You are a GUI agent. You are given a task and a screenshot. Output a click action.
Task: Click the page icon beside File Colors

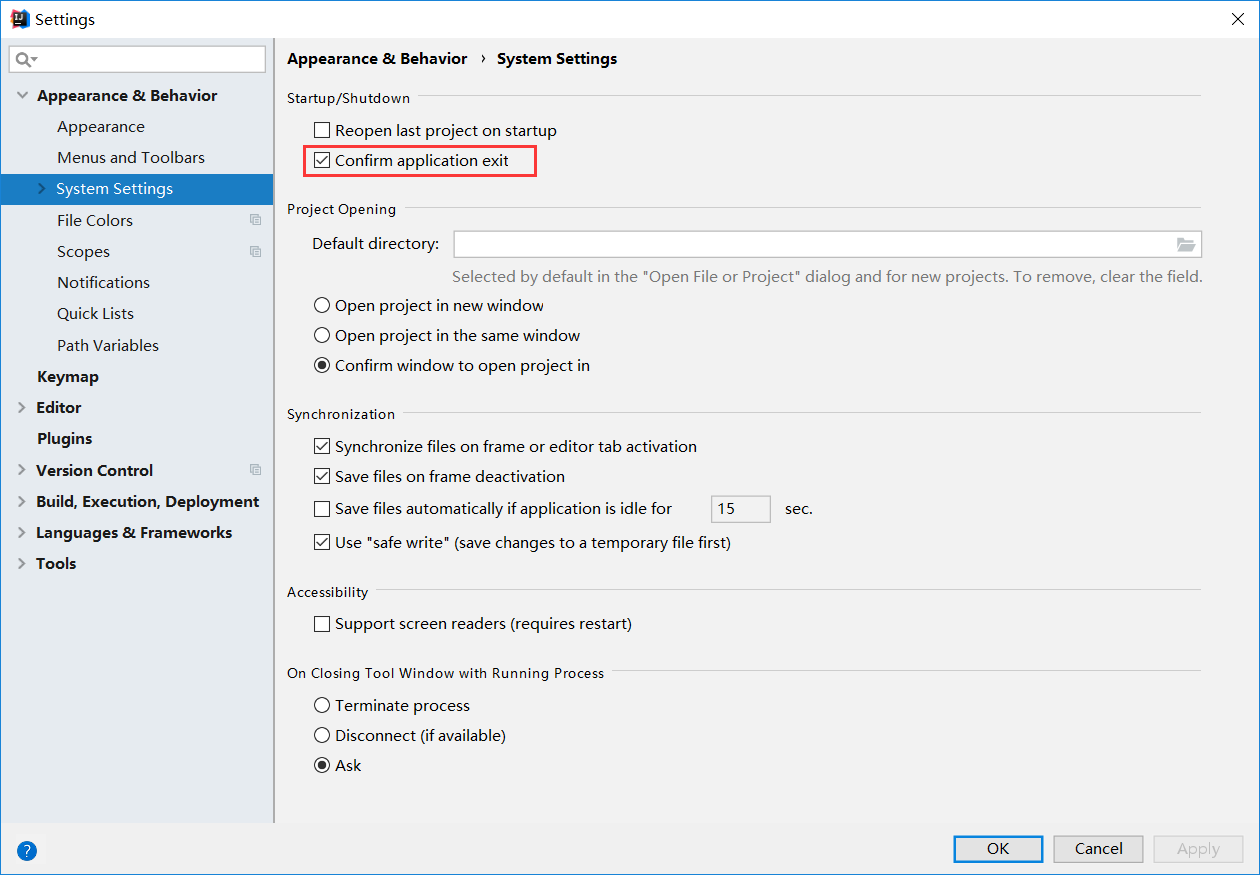[x=255, y=219]
